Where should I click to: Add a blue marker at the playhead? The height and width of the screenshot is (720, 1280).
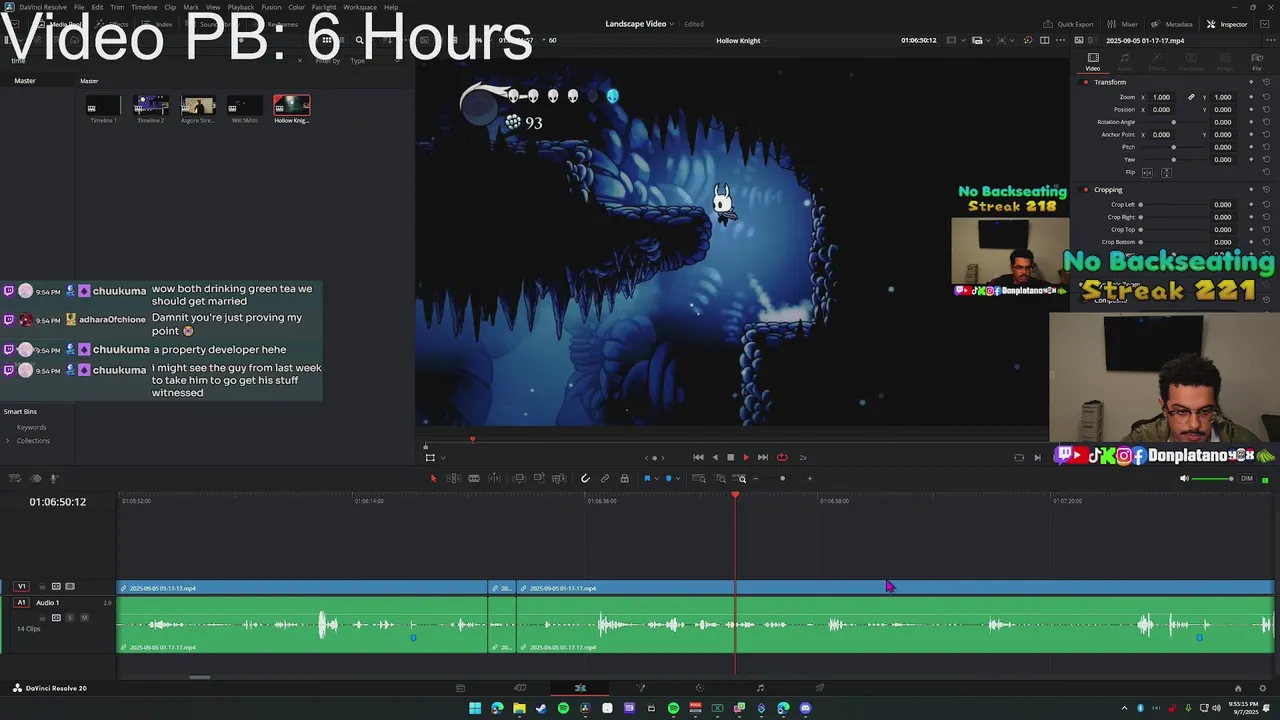point(668,478)
